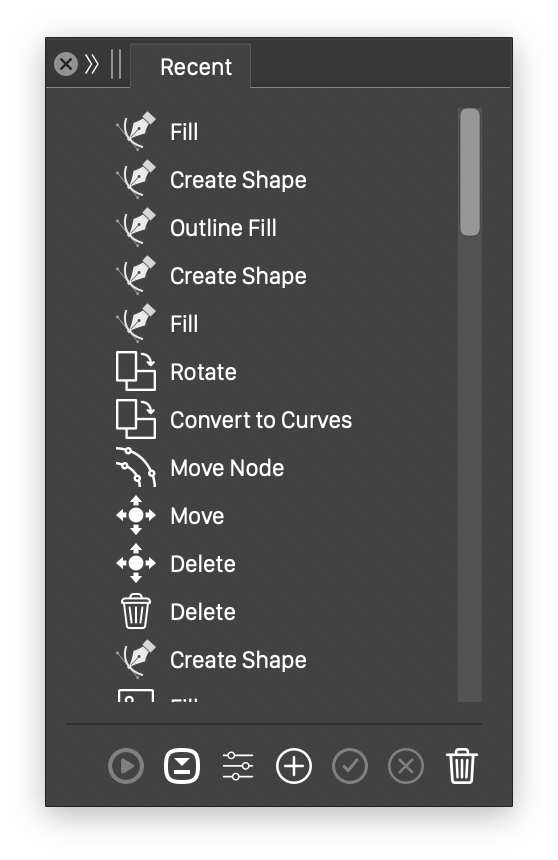
Task: Select the Move Node entry
Action: tap(227, 468)
